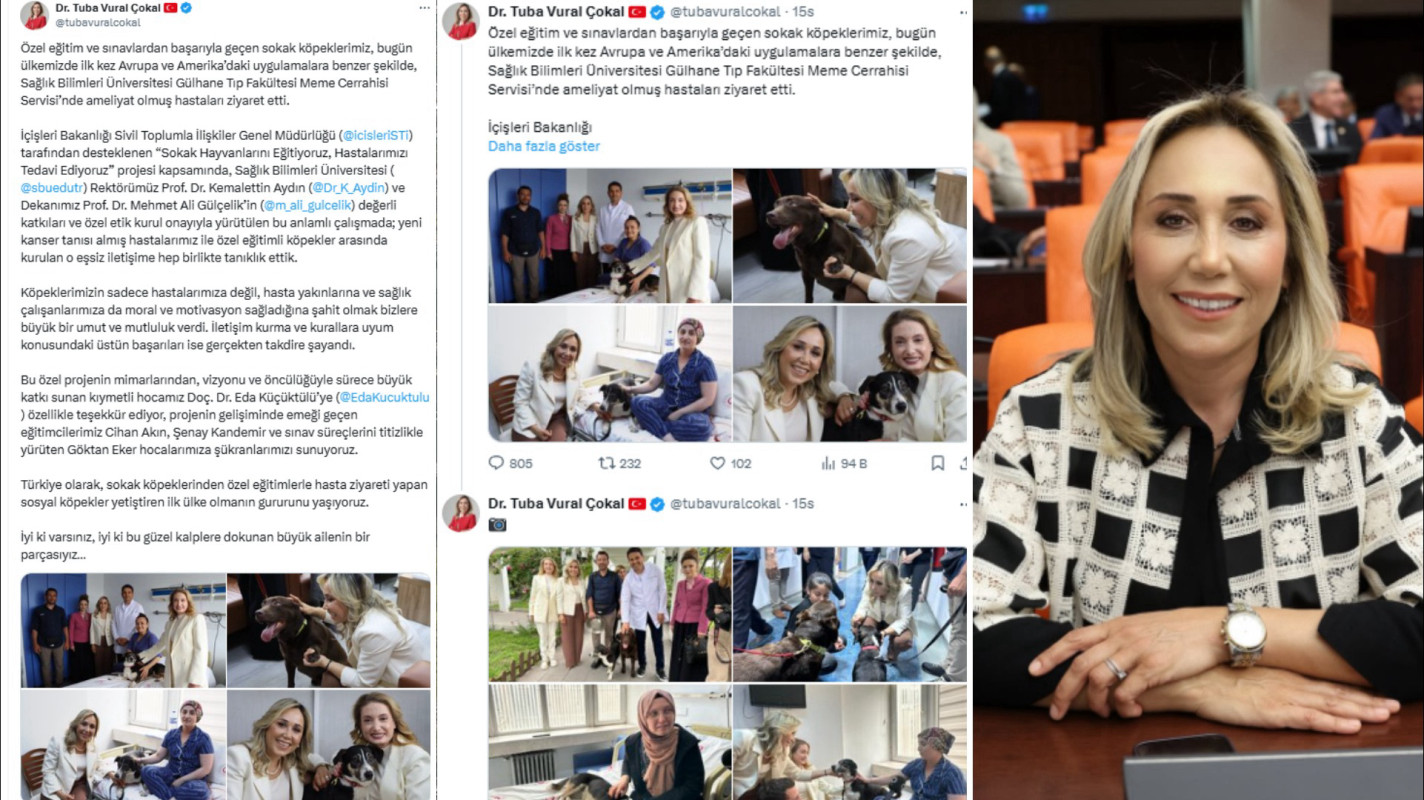The height and width of the screenshot is (800, 1424).
Task: Bookmark the hospital dog visit tweet
Action: (x=938, y=463)
